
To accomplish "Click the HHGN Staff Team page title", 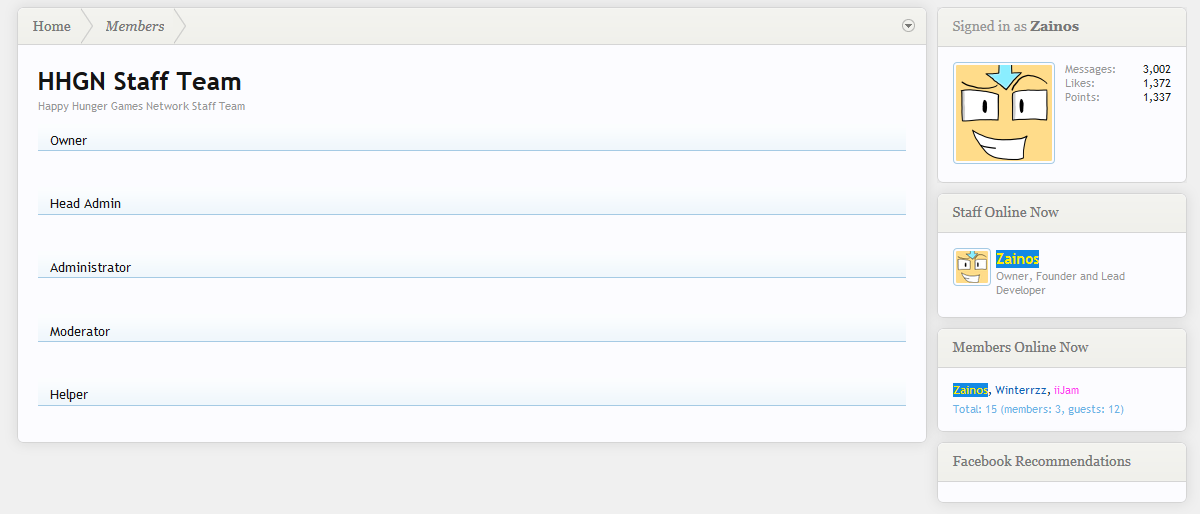I will [139, 81].
